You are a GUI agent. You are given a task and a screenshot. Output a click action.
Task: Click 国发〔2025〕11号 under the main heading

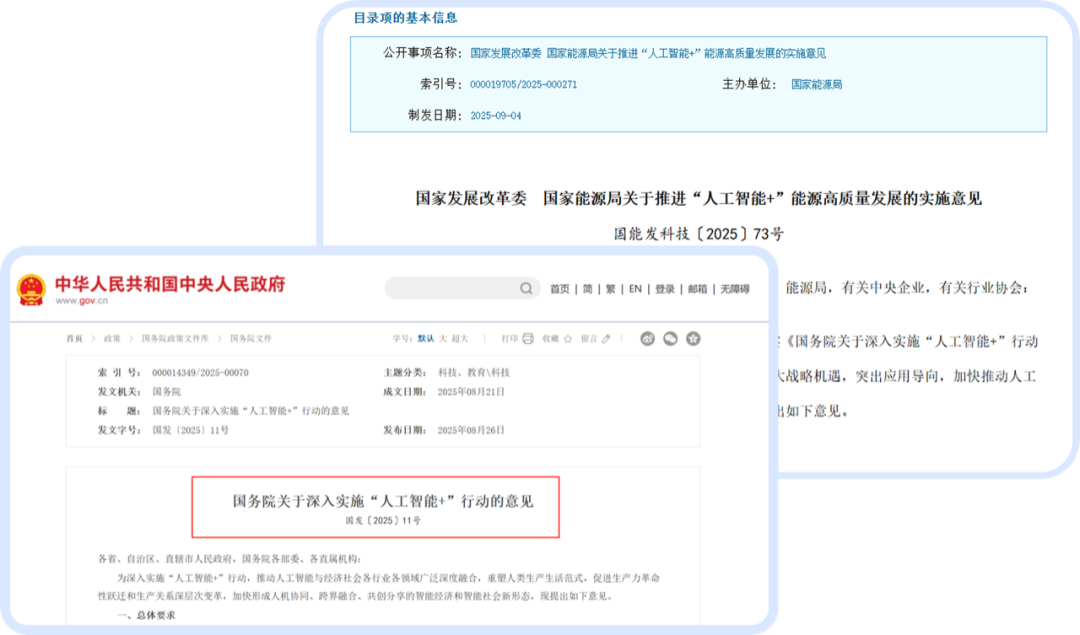coord(383,521)
